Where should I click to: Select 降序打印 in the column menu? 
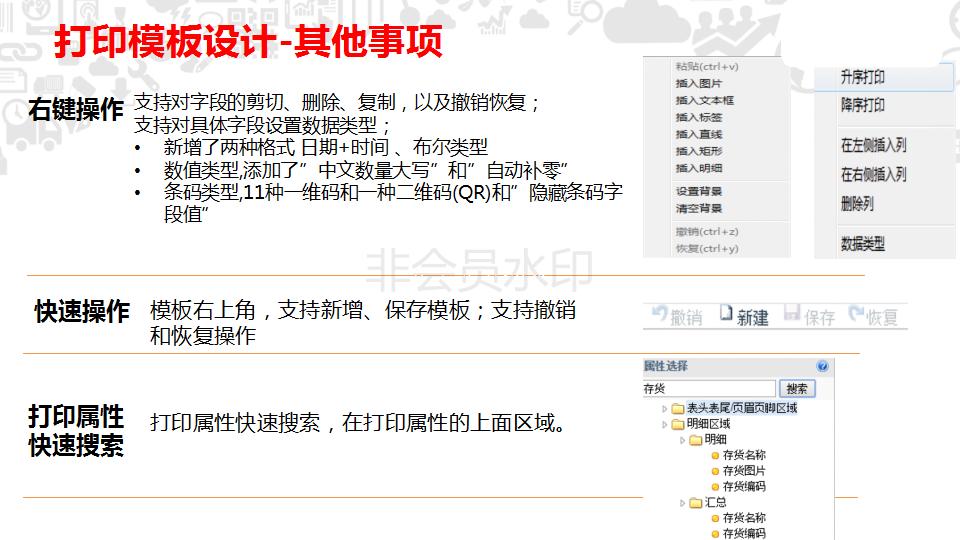tap(862, 105)
